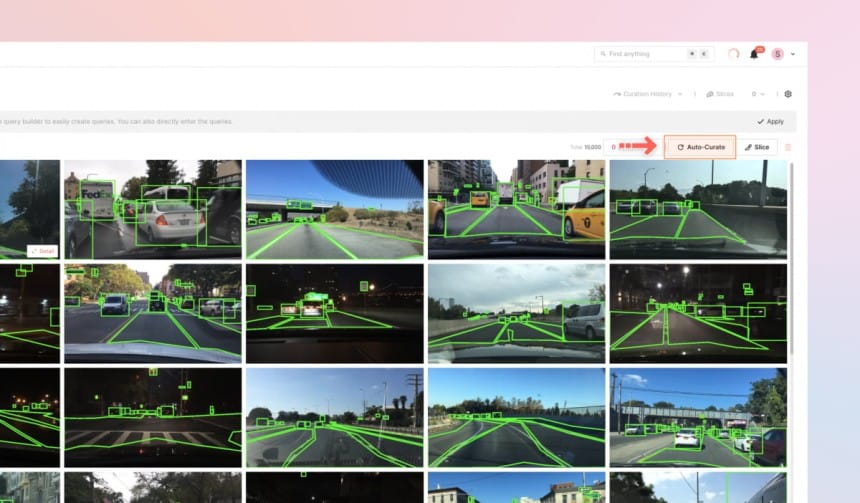Select the night crosswalk intersection thumbnail
The image size is (860, 503).
153,417
